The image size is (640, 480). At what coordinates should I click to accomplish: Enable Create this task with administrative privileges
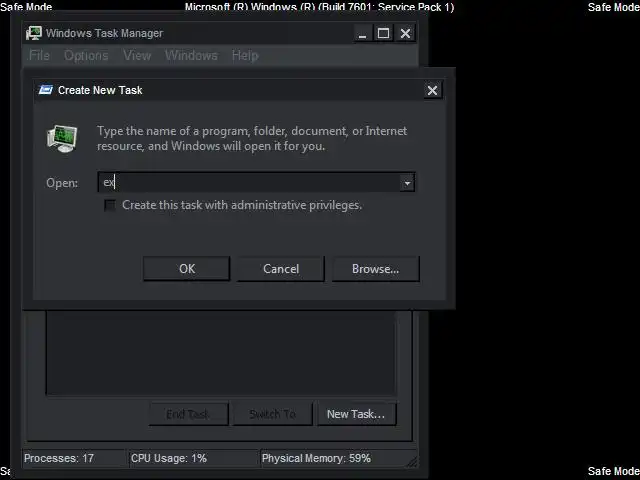click(x=110, y=205)
